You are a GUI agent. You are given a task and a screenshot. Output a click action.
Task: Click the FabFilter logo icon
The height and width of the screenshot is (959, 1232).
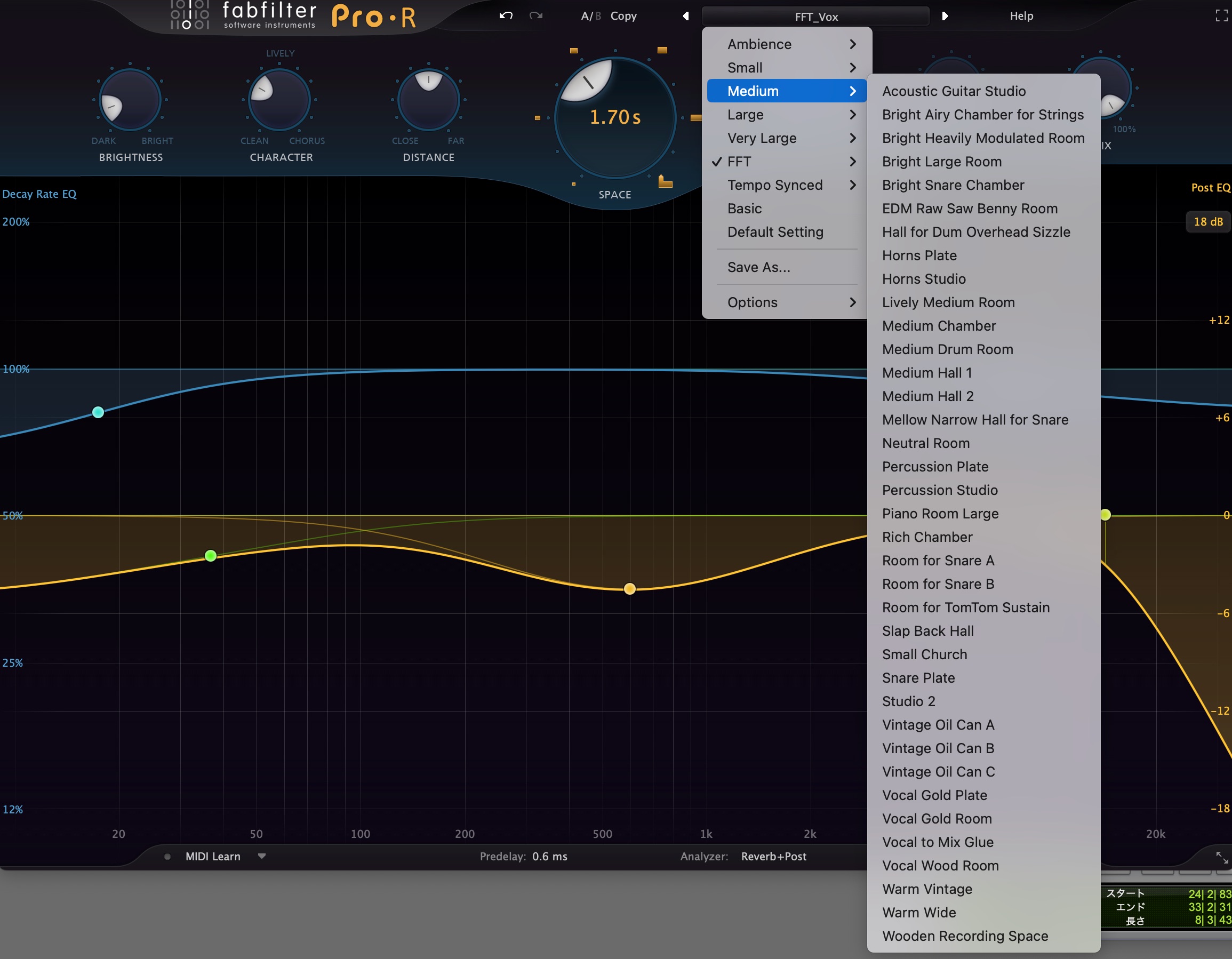tap(189, 14)
